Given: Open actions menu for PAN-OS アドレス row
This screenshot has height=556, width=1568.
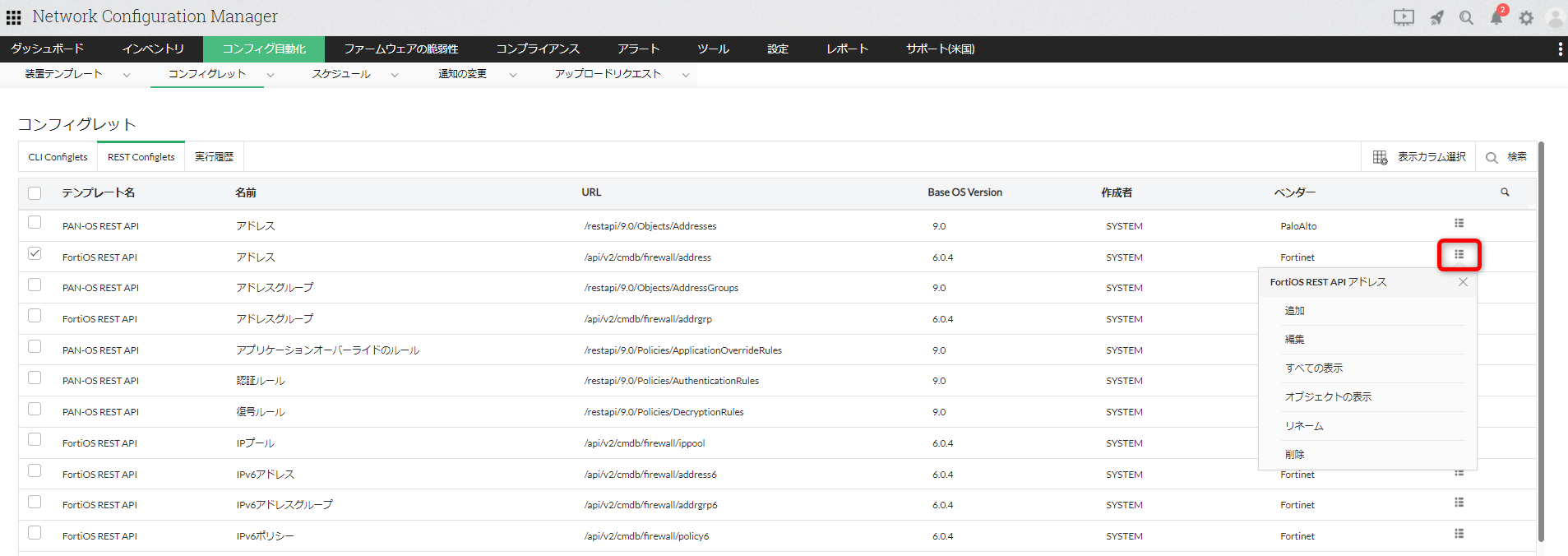Looking at the screenshot, I should 1459,224.
